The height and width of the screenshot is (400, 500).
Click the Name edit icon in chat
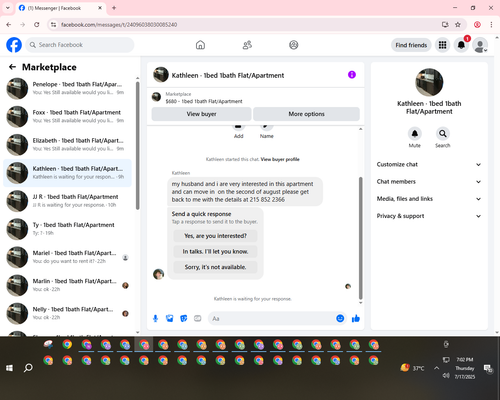tap(266, 127)
